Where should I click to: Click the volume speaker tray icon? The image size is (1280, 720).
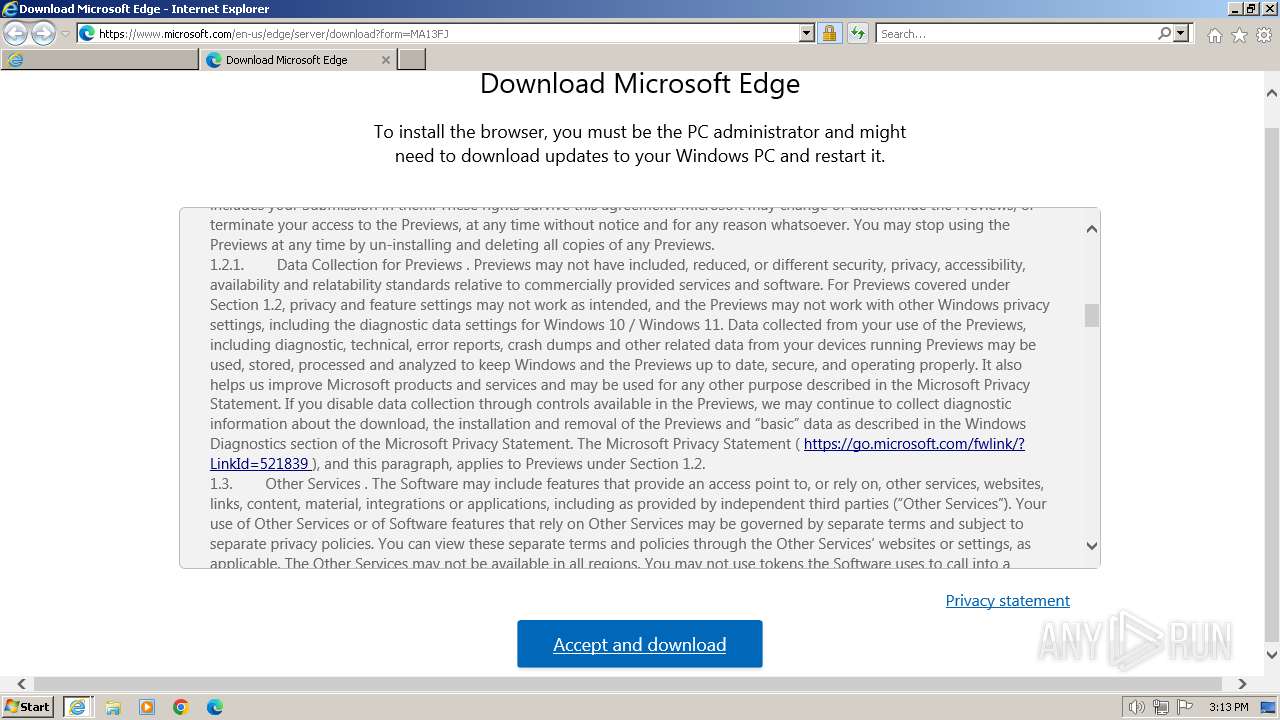1136,707
